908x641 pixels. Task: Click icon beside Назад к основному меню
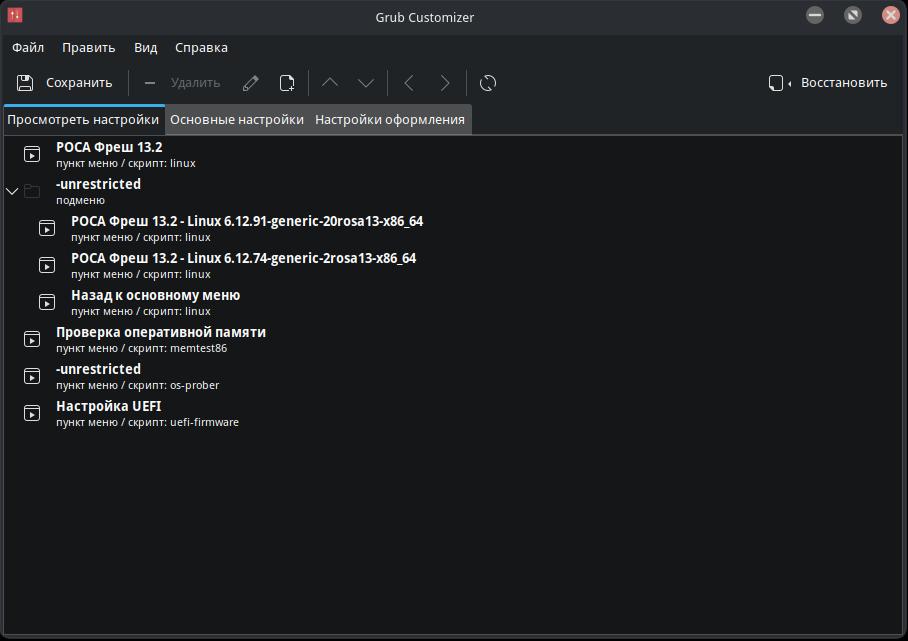point(47,302)
